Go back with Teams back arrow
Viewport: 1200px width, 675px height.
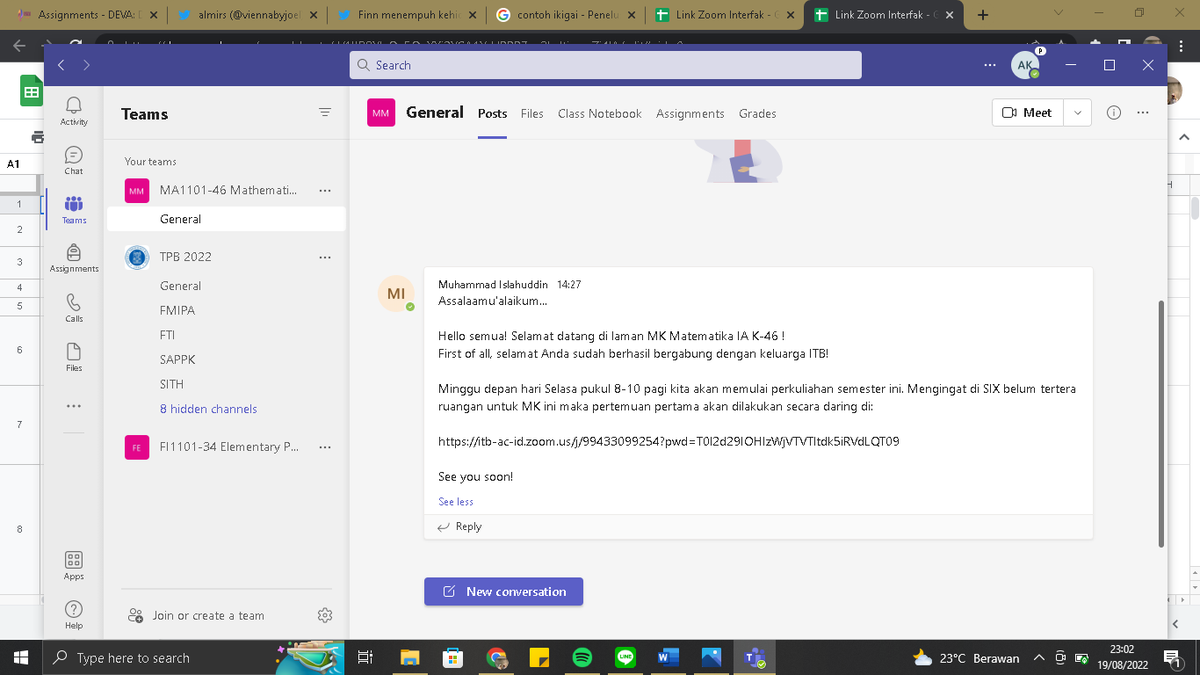coord(61,65)
